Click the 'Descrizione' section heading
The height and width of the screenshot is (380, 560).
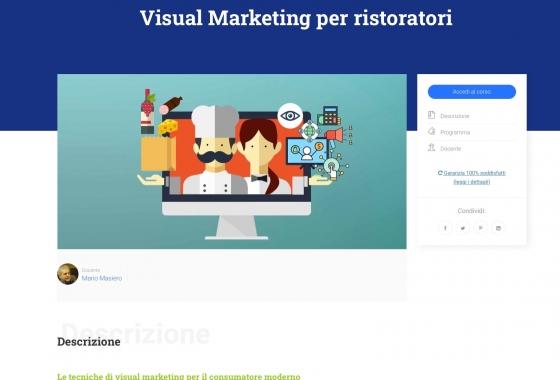click(89, 341)
